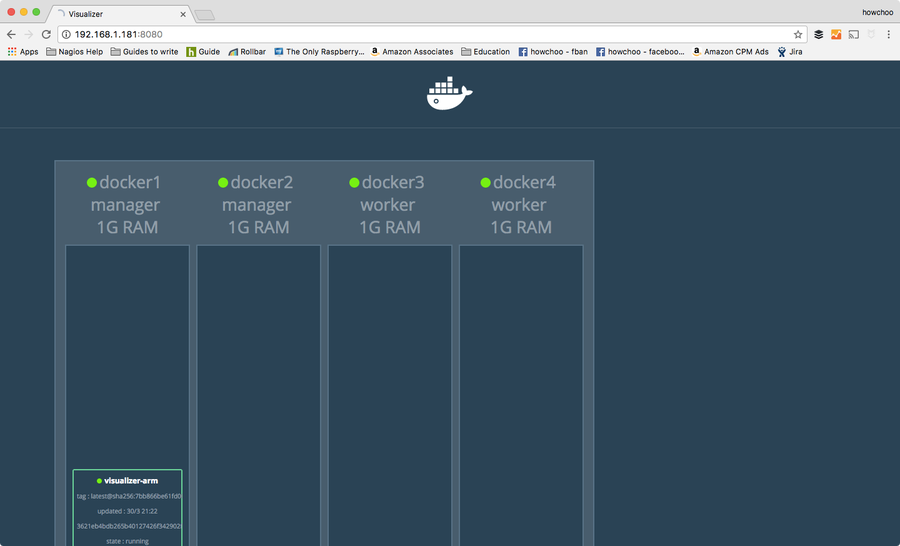The height and width of the screenshot is (546, 900).
Task: Click the address bar showing 192.168.1.181:8080
Action: [x=400, y=34]
